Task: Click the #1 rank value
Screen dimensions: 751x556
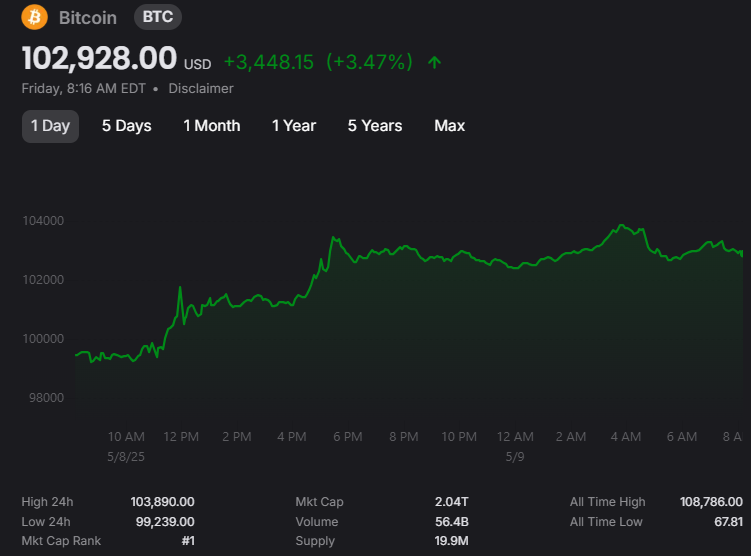Action: pos(188,541)
